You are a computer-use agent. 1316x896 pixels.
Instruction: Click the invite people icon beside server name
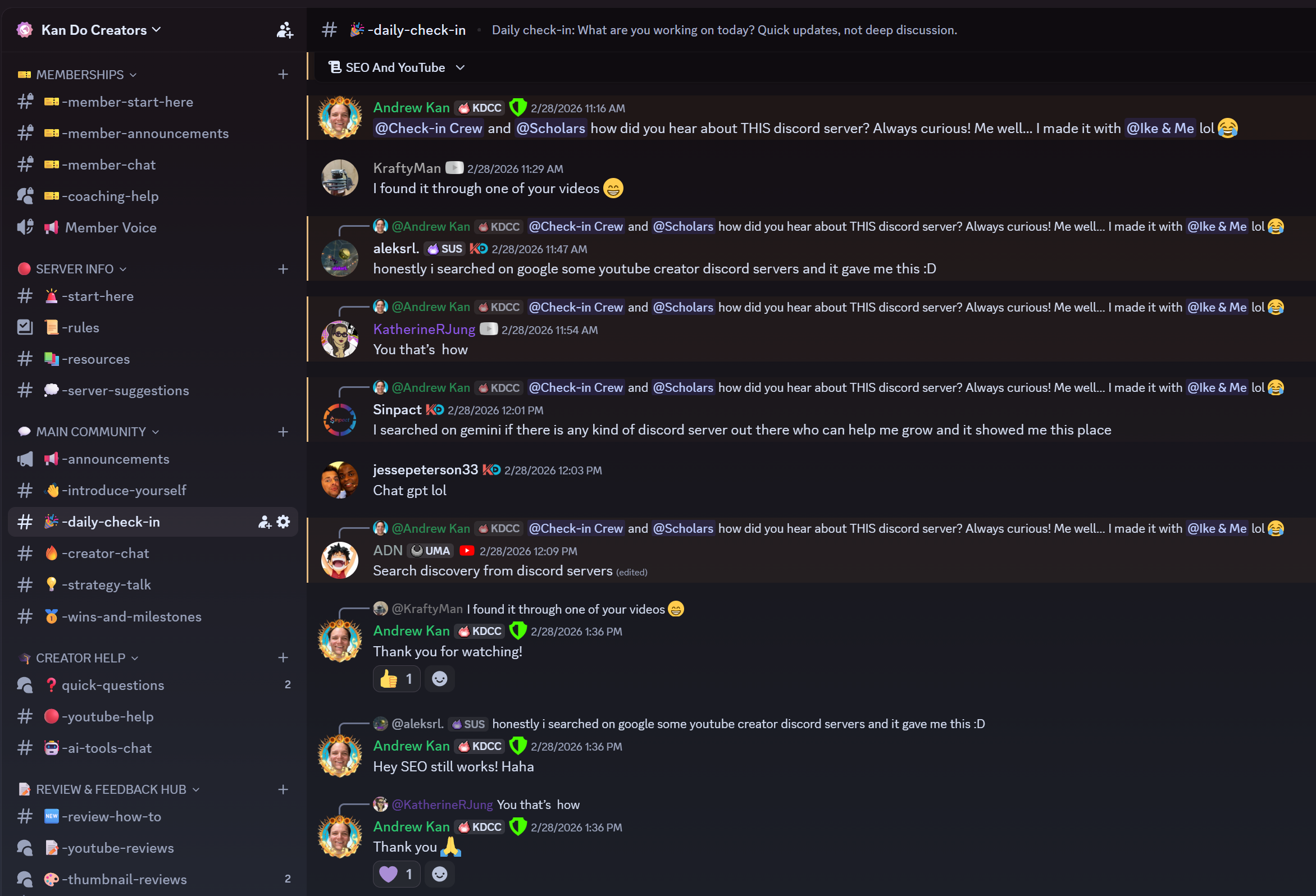284,30
